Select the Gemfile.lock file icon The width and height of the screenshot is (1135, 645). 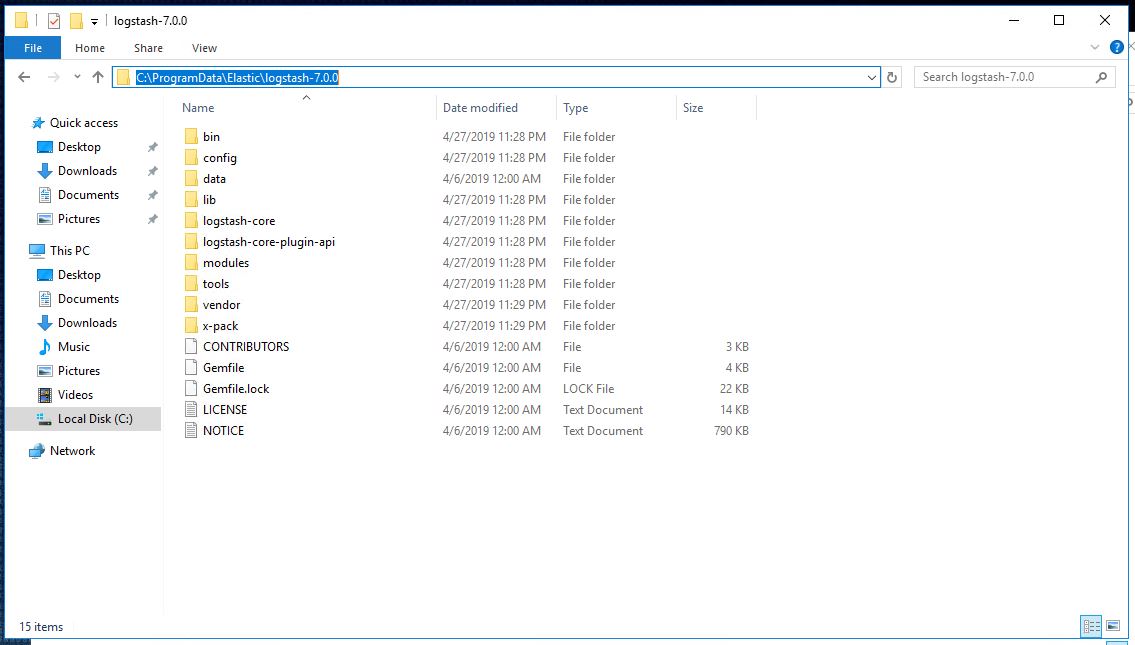(x=191, y=388)
